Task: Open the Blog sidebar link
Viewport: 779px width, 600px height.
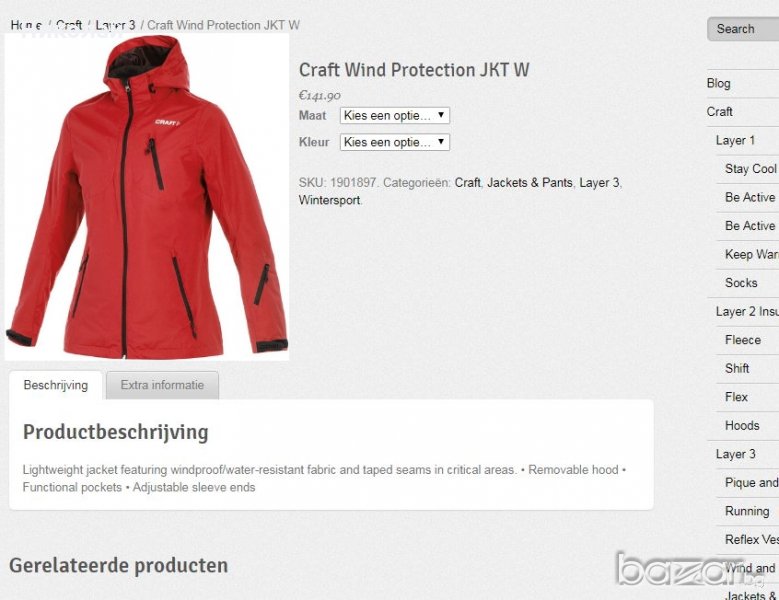Action: pos(718,83)
